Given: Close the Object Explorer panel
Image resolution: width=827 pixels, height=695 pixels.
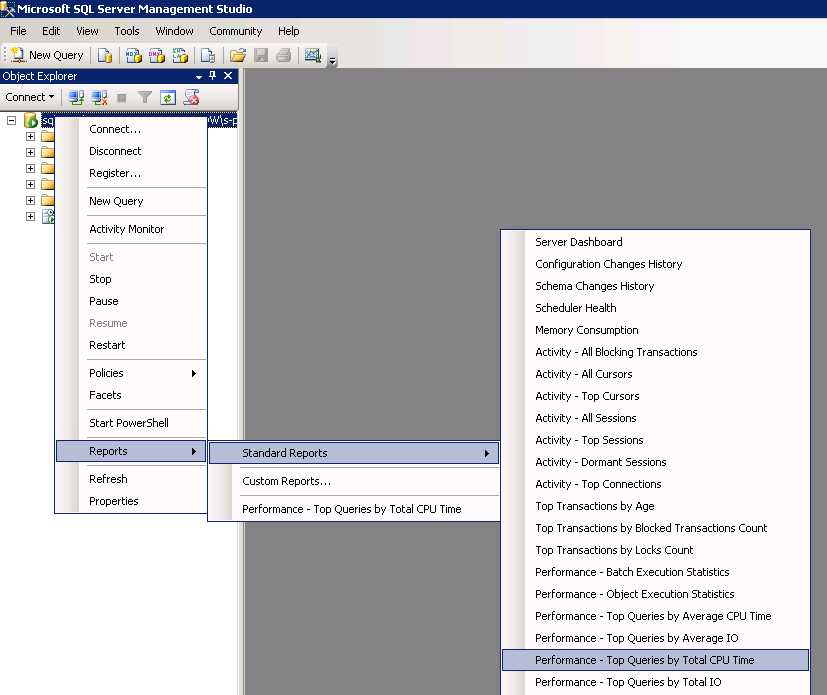Looking at the screenshot, I should (x=228, y=75).
